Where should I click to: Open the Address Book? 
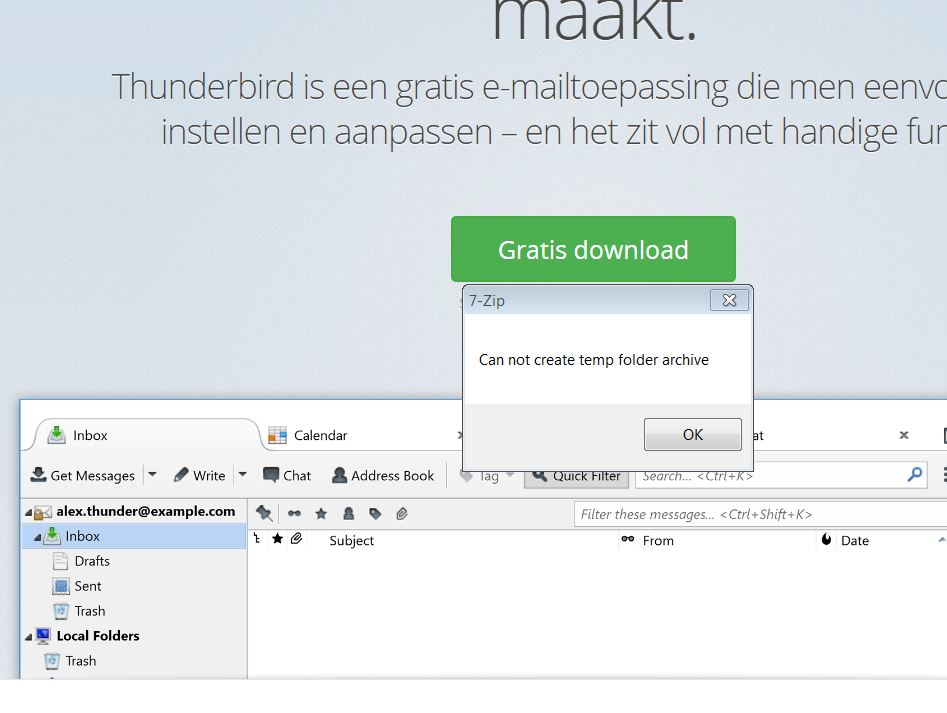(x=340, y=475)
